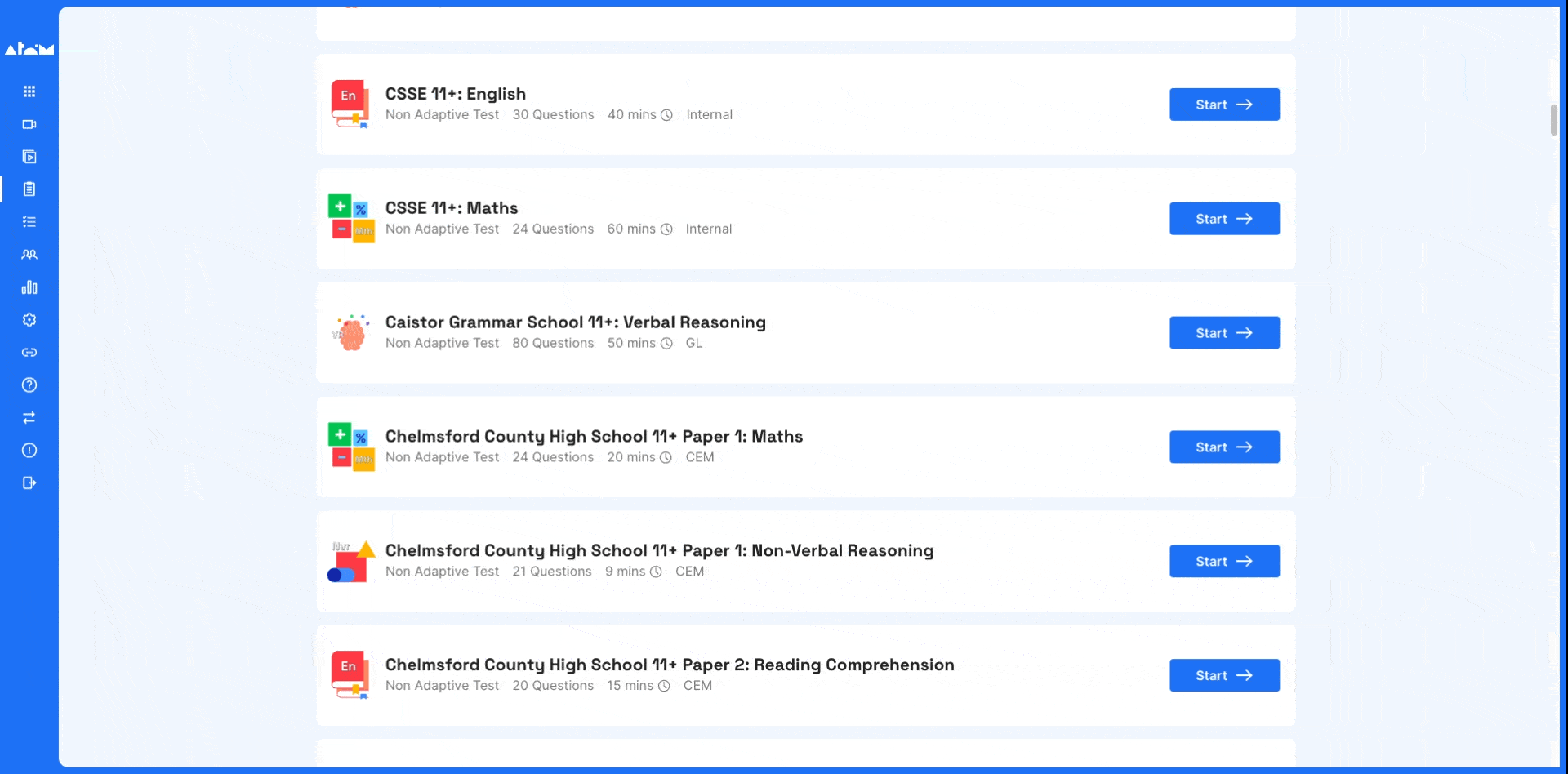Click the title CSSE 11+: English

point(456,94)
